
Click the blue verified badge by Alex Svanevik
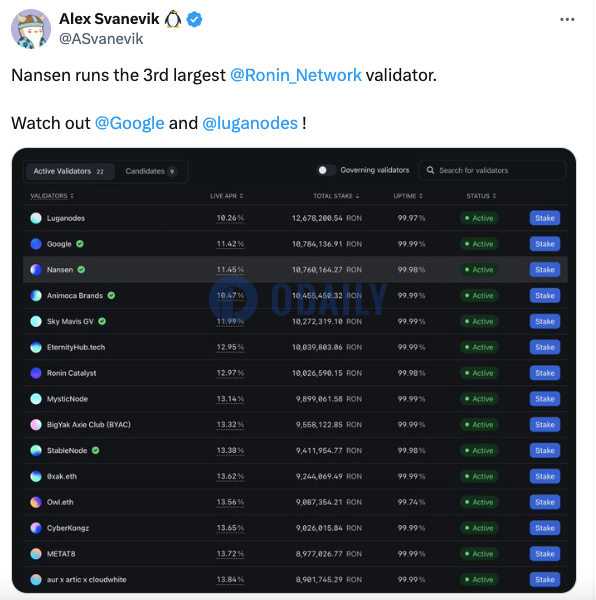tap(194, 20)
